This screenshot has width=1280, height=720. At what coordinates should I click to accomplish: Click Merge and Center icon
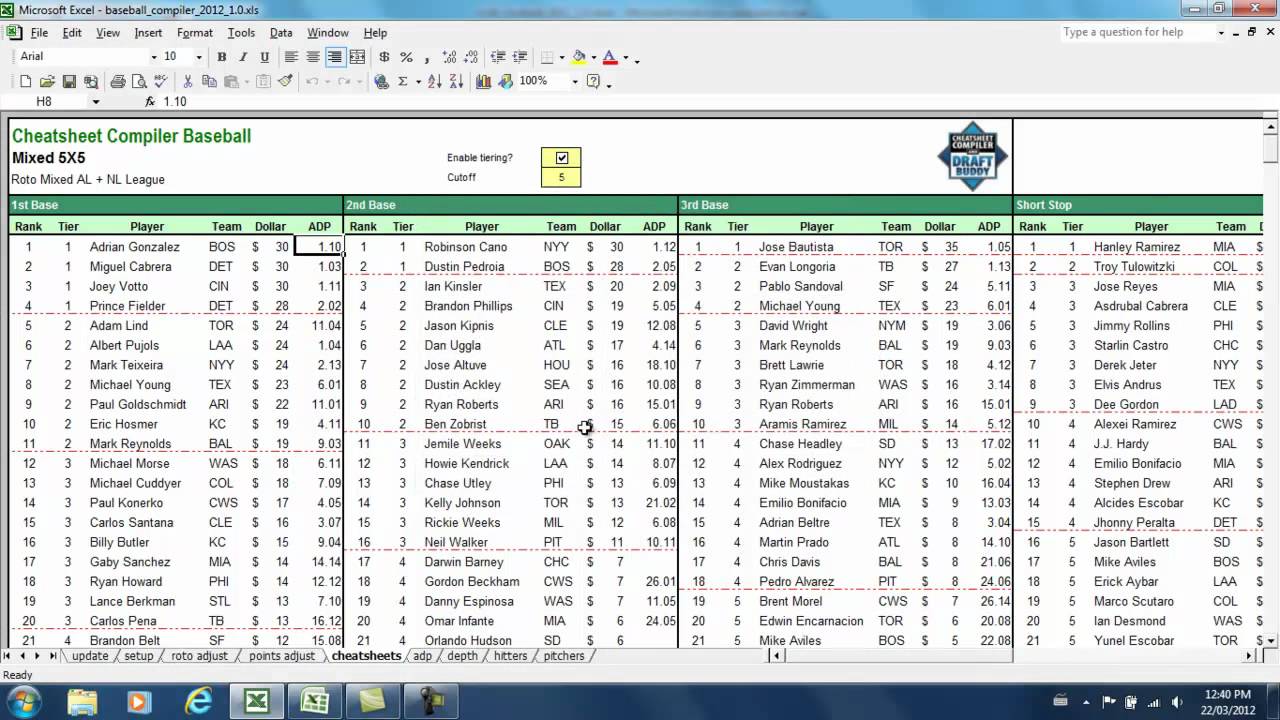[357, 57]
